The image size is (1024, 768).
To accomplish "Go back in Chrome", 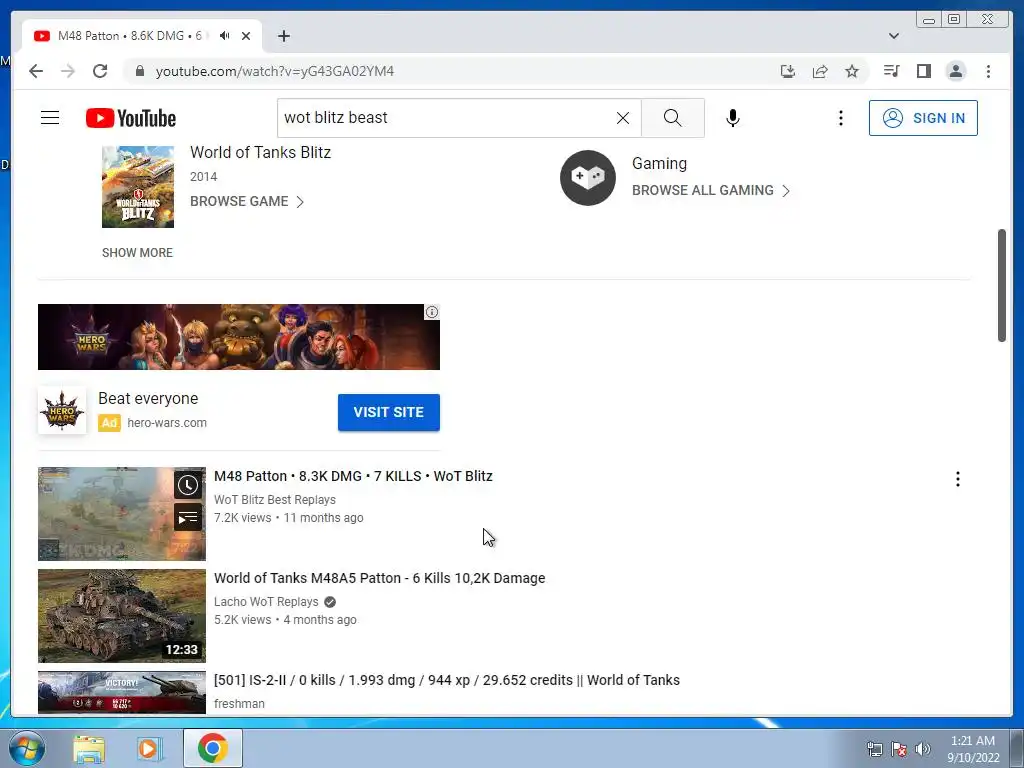I will tap(36, 71).
